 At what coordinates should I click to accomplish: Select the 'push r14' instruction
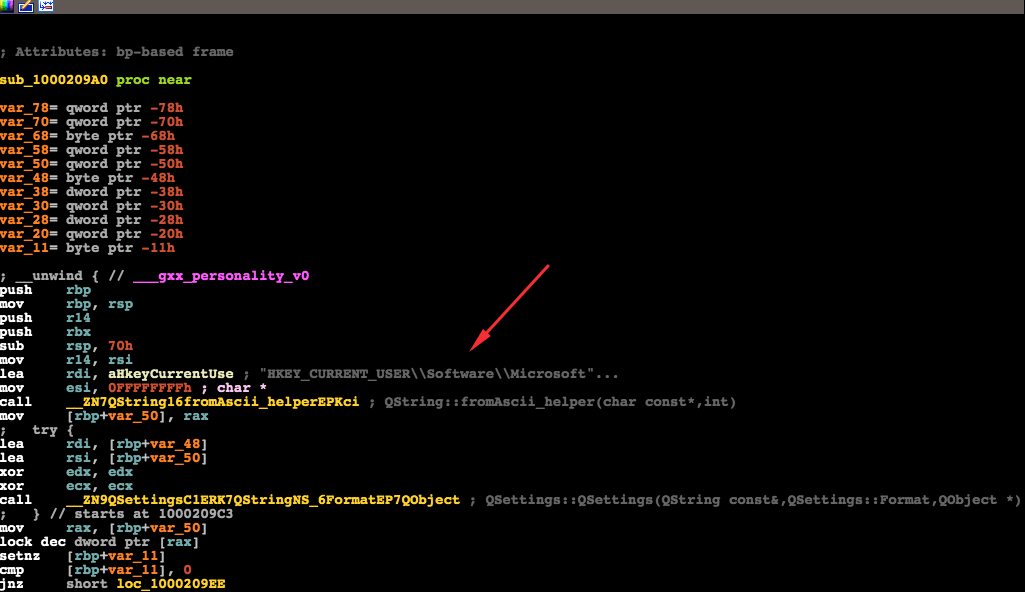pos(46,318)
